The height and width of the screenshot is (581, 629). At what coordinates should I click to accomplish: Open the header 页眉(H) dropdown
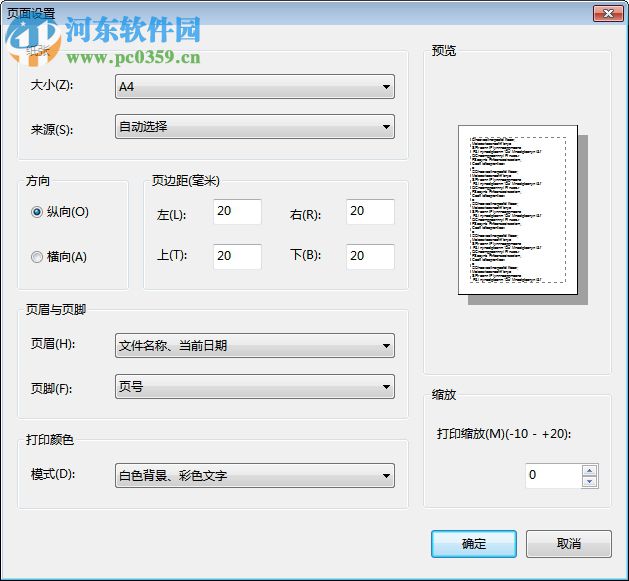[x=255, y=345]
